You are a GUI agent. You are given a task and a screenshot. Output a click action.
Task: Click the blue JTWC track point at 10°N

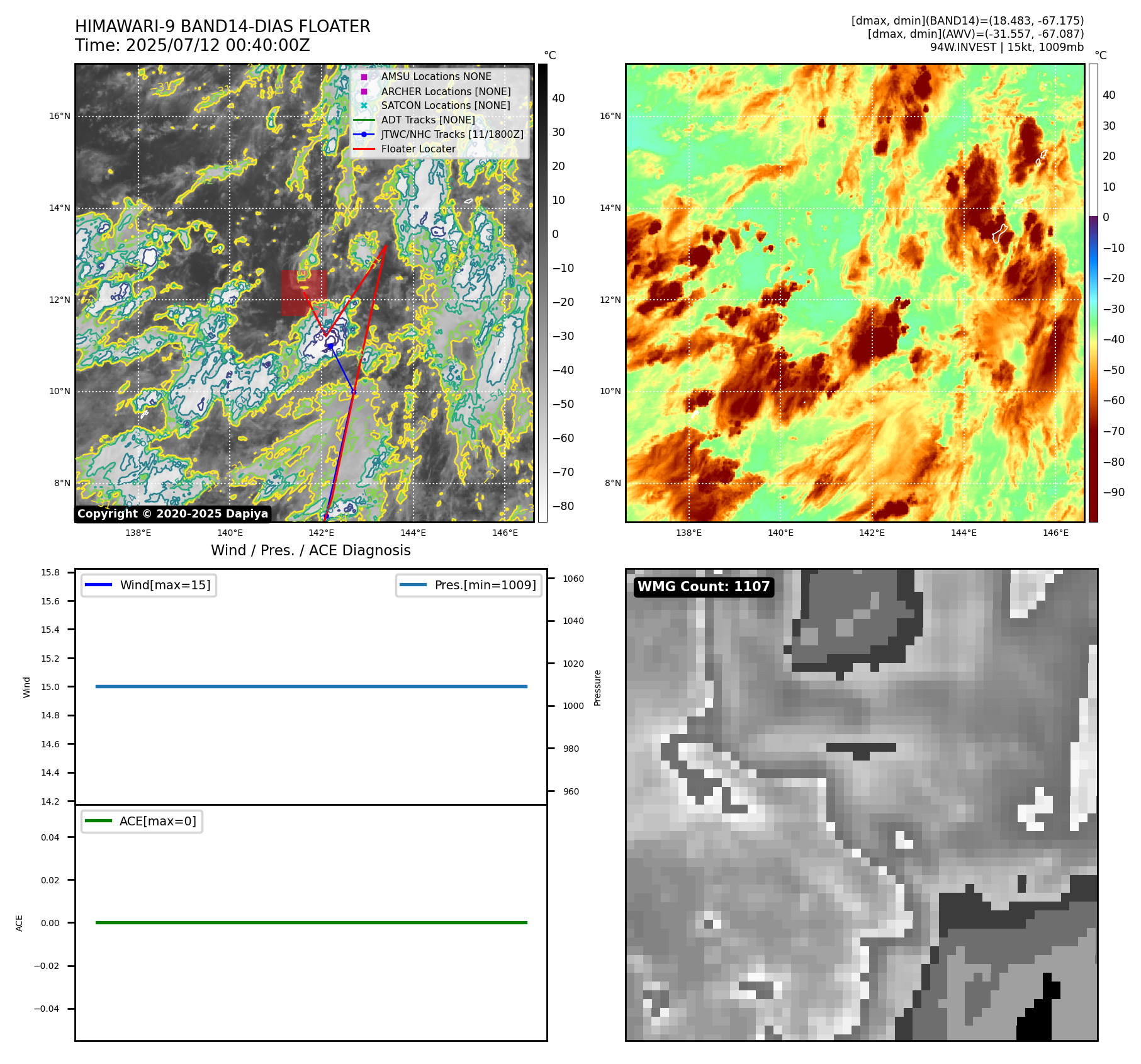point(354,392)
